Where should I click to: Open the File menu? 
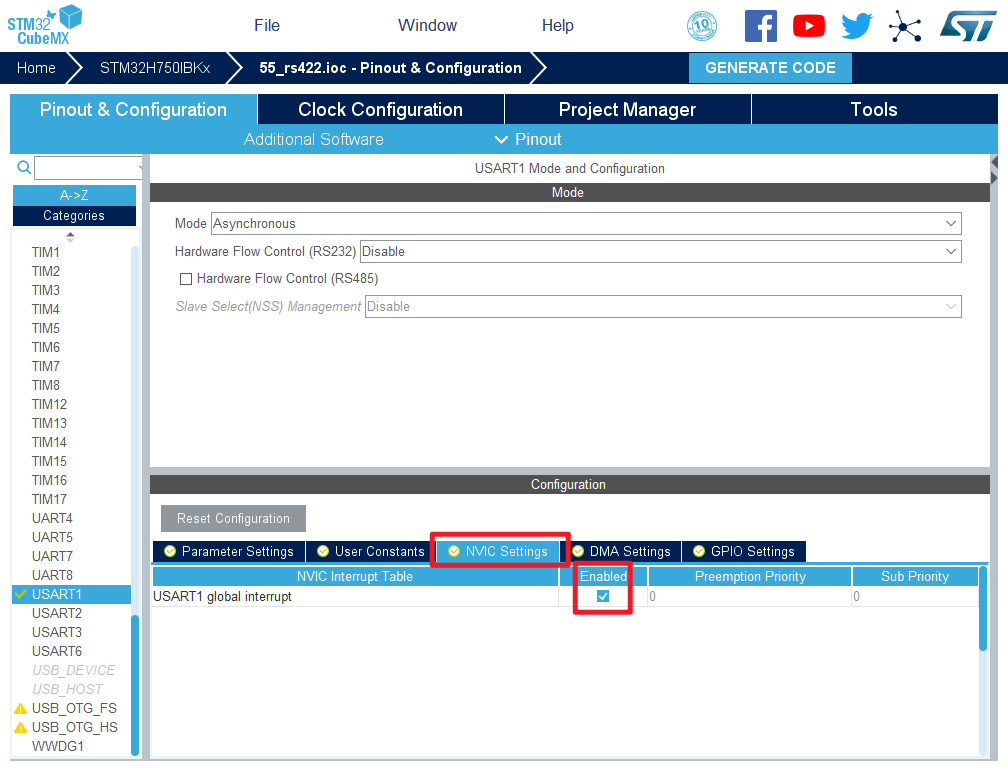coord(267,26)
